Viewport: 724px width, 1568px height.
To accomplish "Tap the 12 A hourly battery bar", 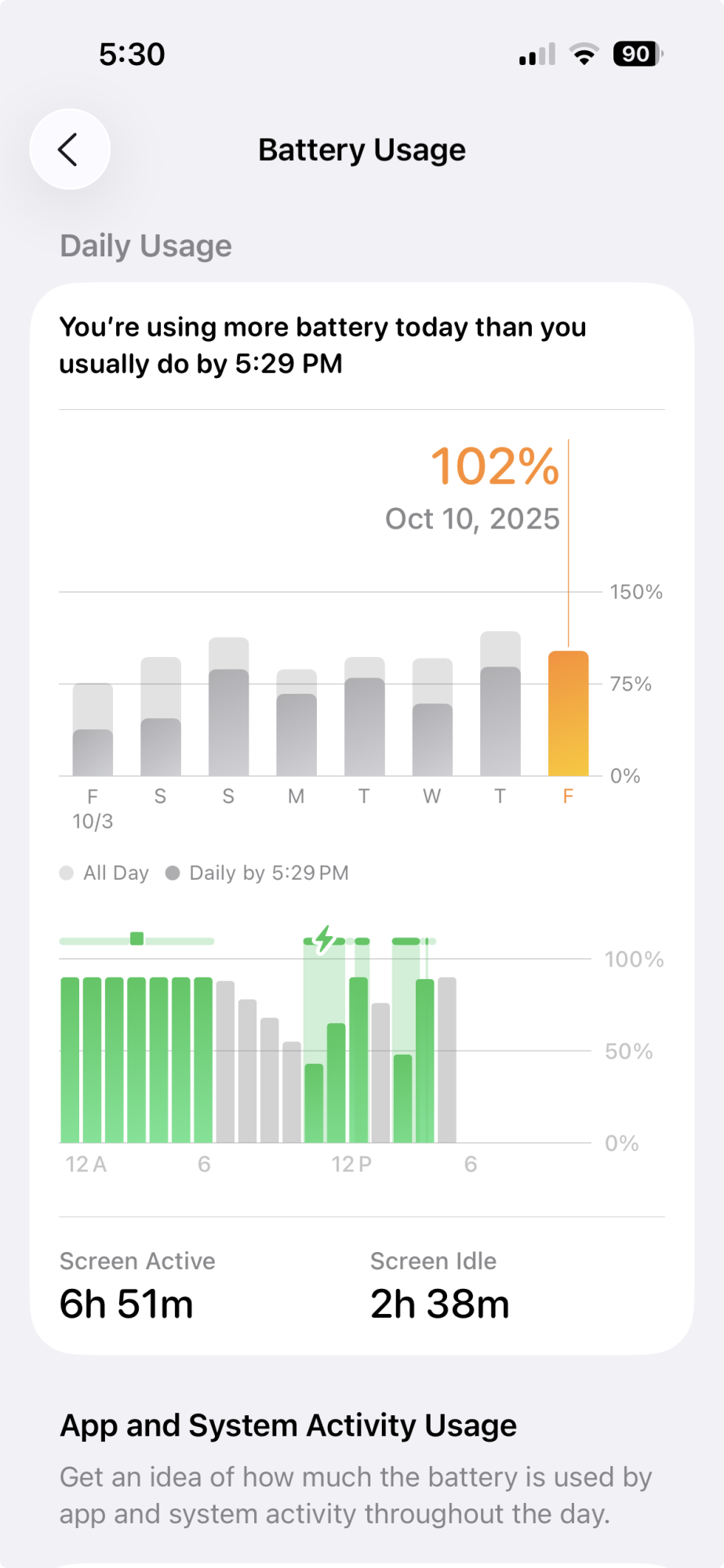I will pyautogui.click(x=71, y=1058).
